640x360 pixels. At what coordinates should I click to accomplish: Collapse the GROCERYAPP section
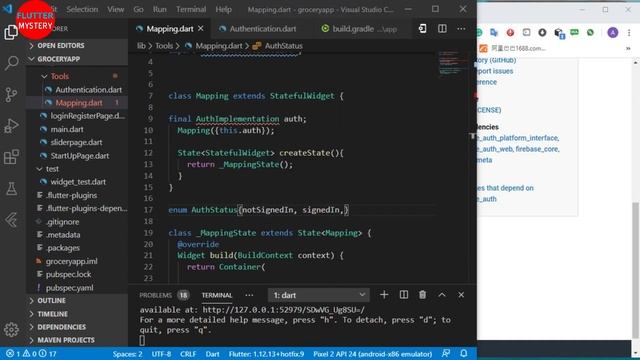(x=77, y=59)
